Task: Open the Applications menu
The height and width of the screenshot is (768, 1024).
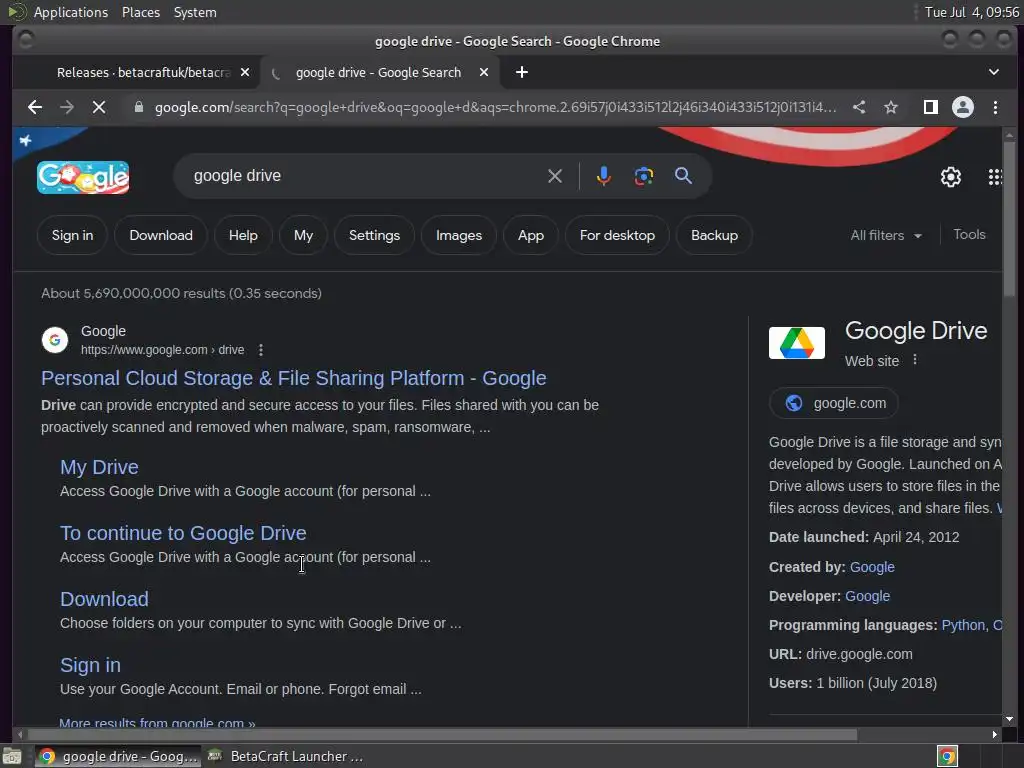Action: [71, 12]
